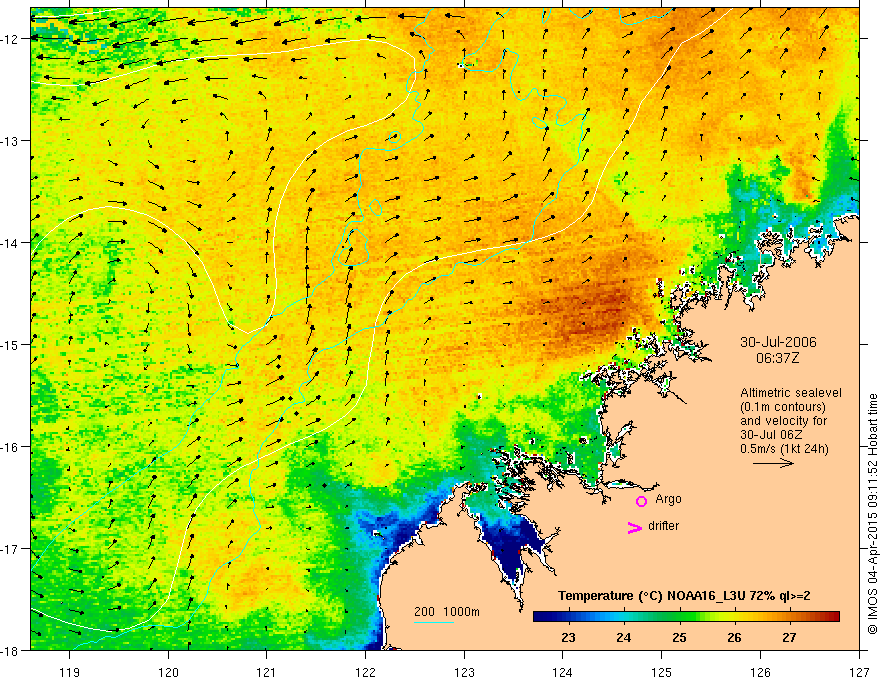This screenshot has width=880, height=680.
Task: Click the latitude axis label -15
Action: 10,344
